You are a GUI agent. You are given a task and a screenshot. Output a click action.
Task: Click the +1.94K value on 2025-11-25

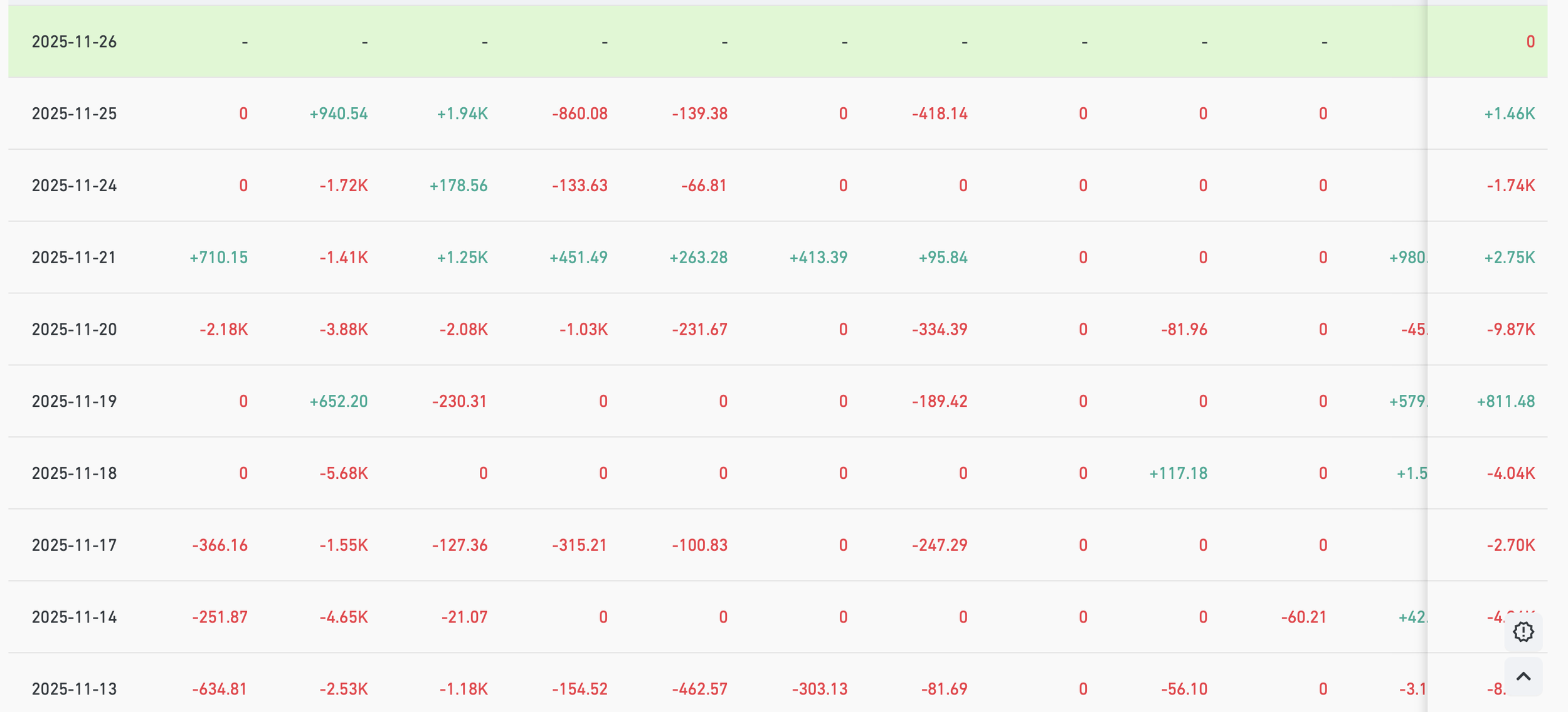(462, 114)
